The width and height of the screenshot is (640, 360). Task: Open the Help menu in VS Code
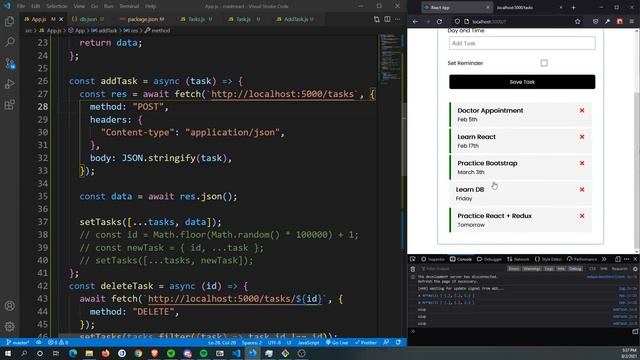[151, 6]
